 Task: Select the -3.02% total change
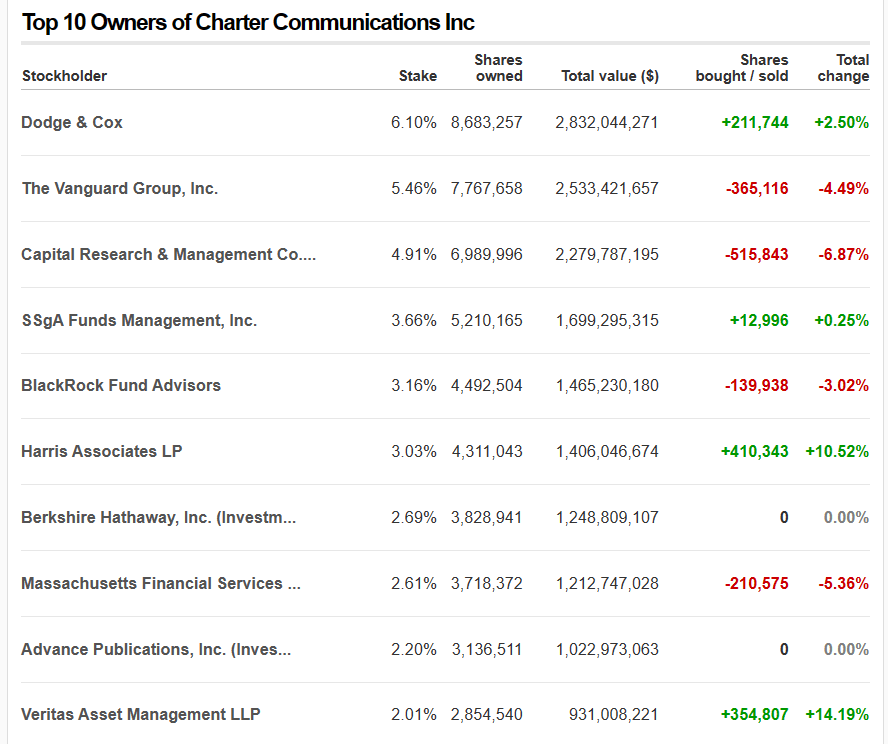tap(844, 386)
